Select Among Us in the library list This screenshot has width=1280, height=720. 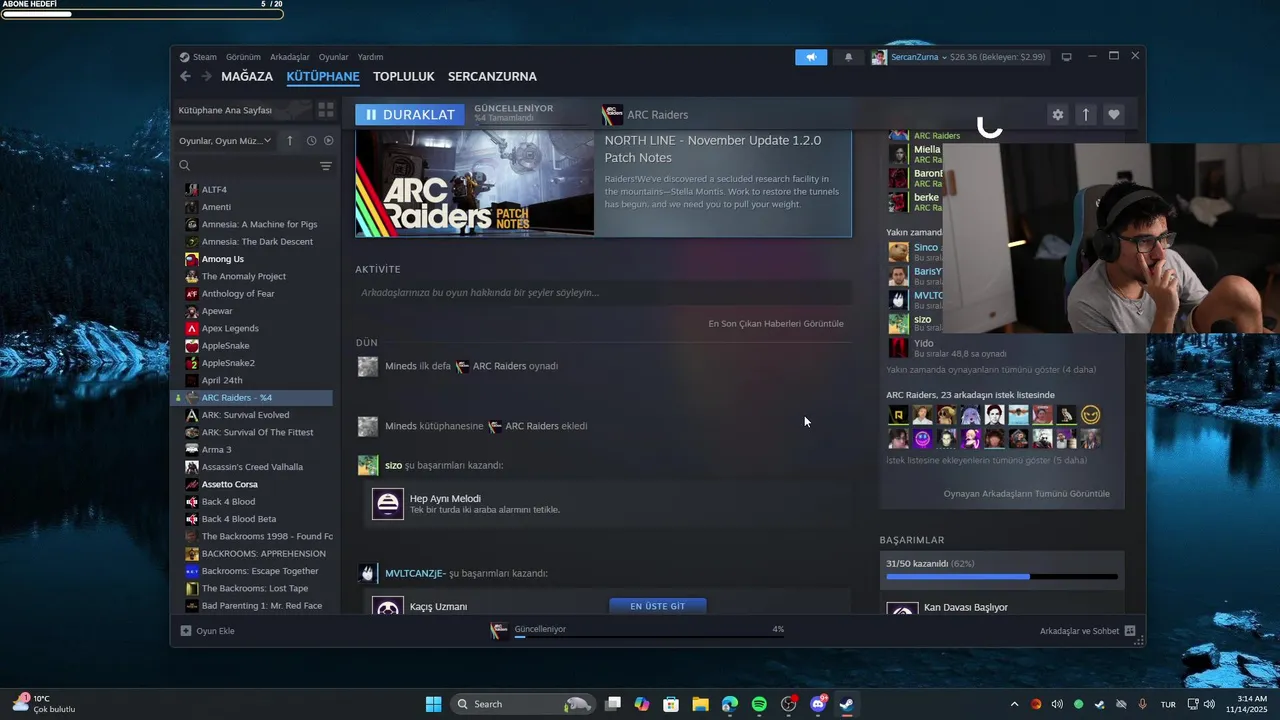click(223, 259)
